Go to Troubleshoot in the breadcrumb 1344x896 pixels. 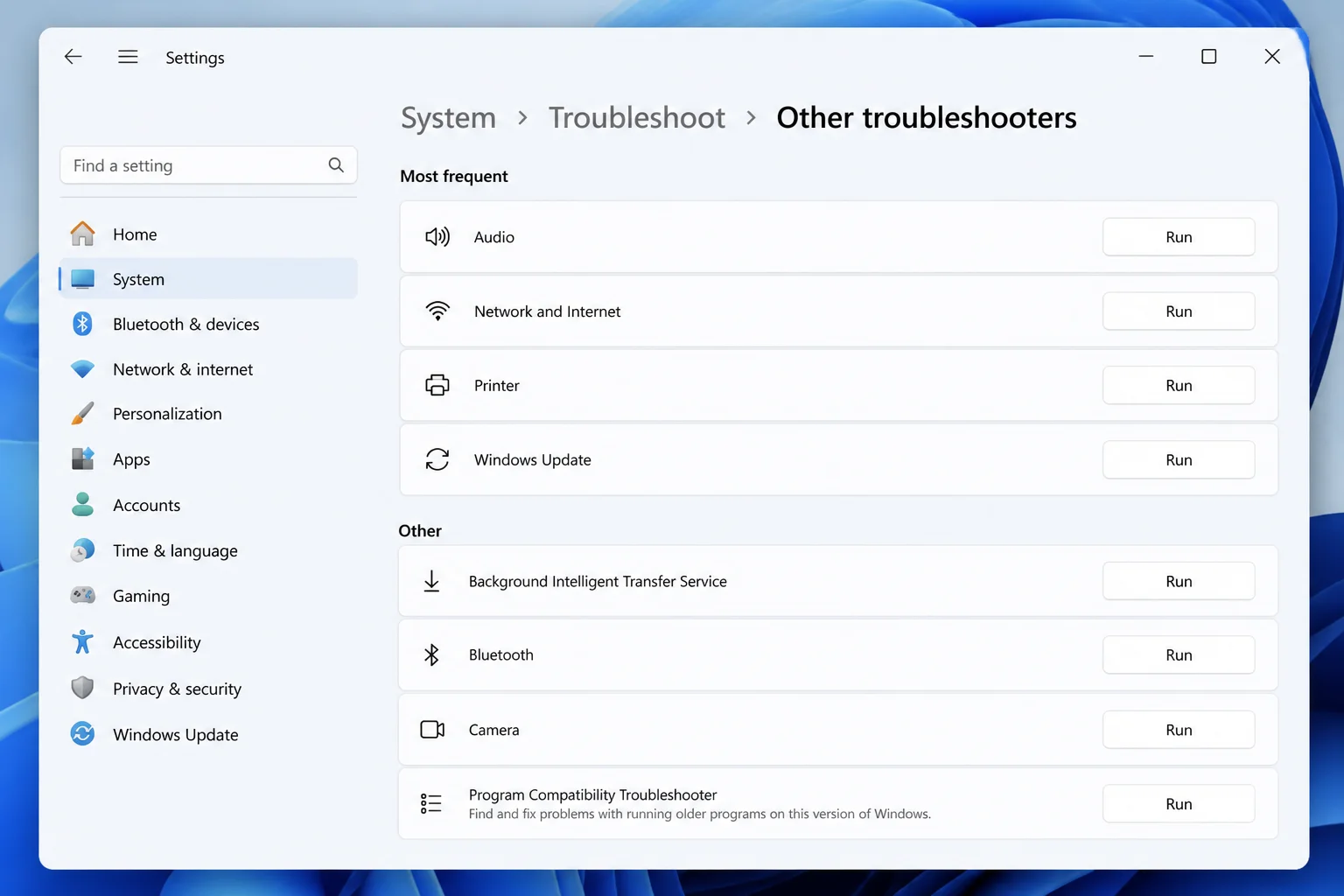(637, 117)
